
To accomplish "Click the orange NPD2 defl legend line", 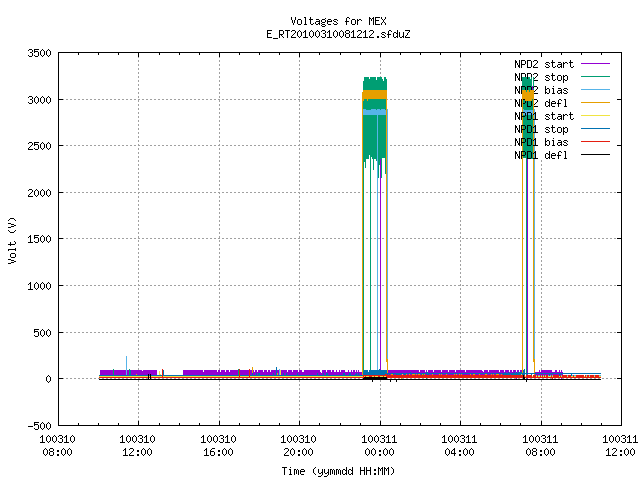I will [595, 103].
